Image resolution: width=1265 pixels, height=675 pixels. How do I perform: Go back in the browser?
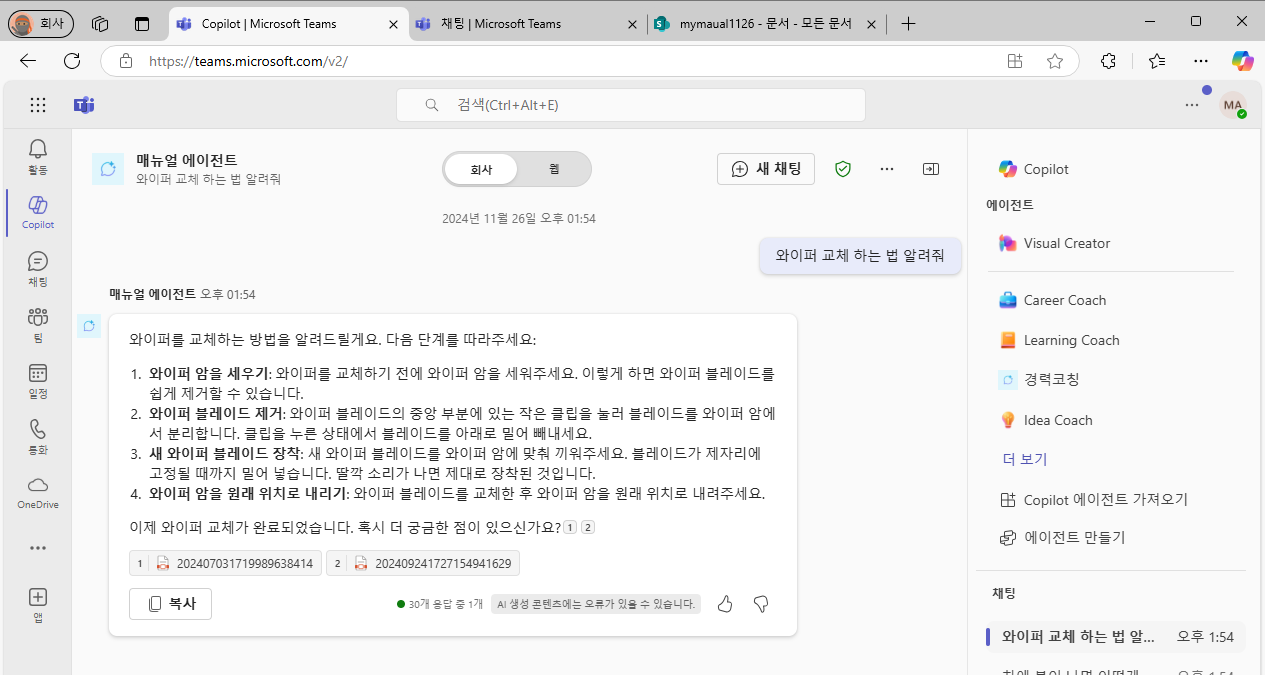click(28, 61)
